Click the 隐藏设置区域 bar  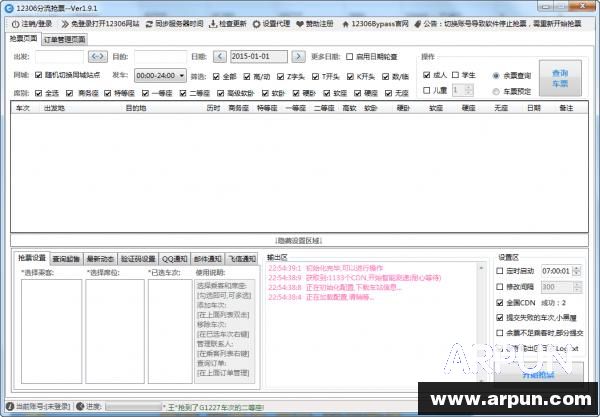[x=299, y=240]
